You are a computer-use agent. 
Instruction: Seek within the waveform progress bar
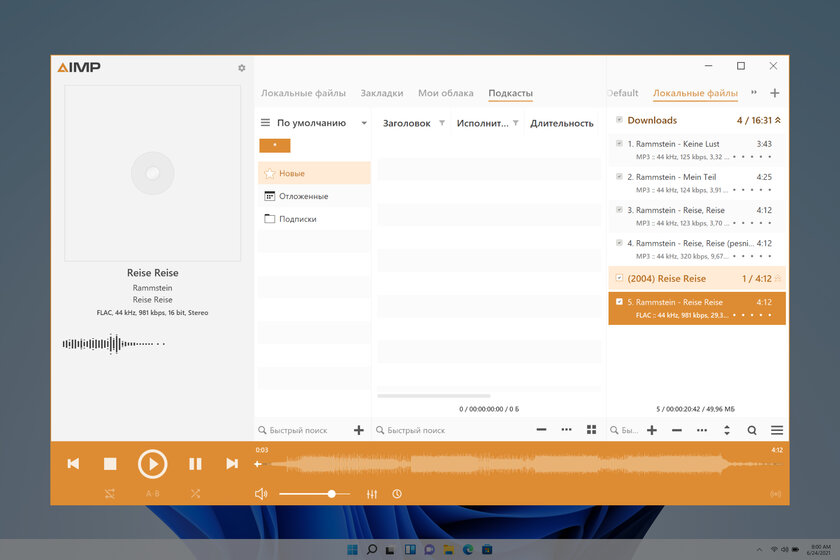(x=519, y=464)
